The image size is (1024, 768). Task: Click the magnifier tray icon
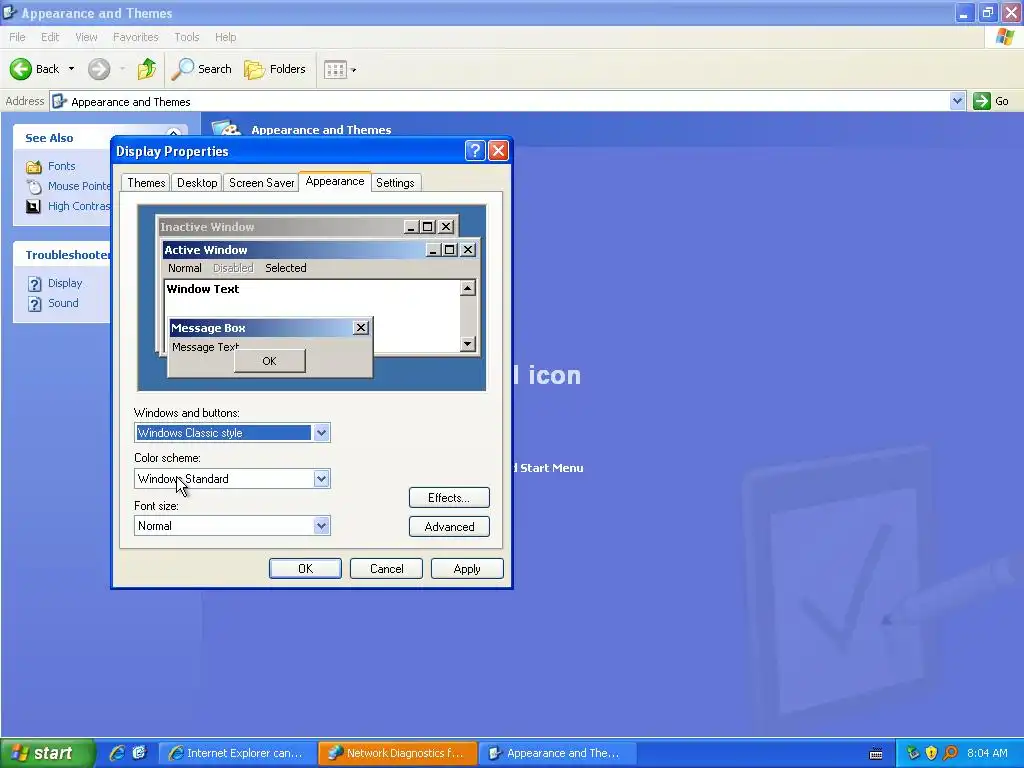(x=950, y=753)
